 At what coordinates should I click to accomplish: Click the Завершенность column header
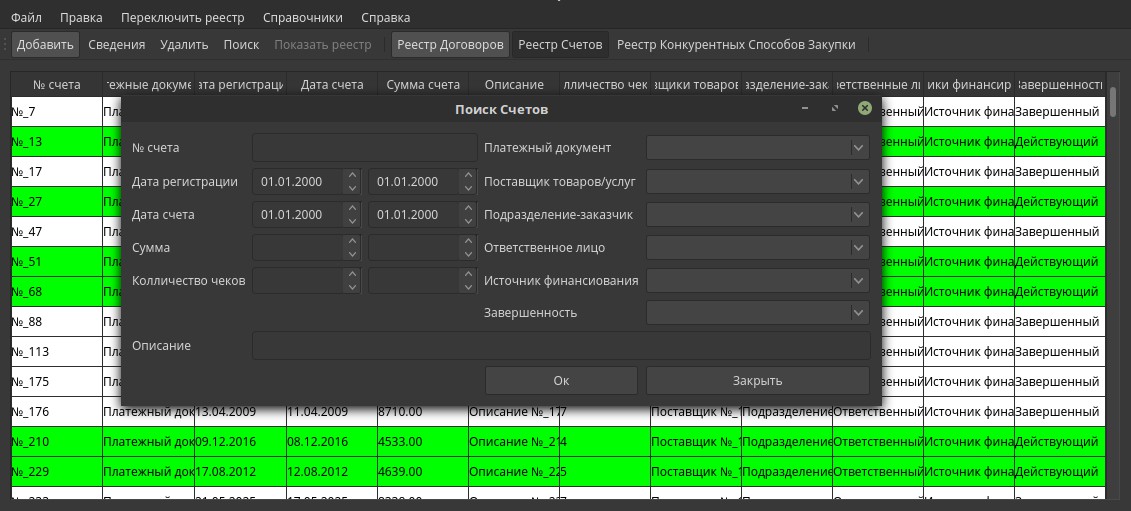(1059, 84)
